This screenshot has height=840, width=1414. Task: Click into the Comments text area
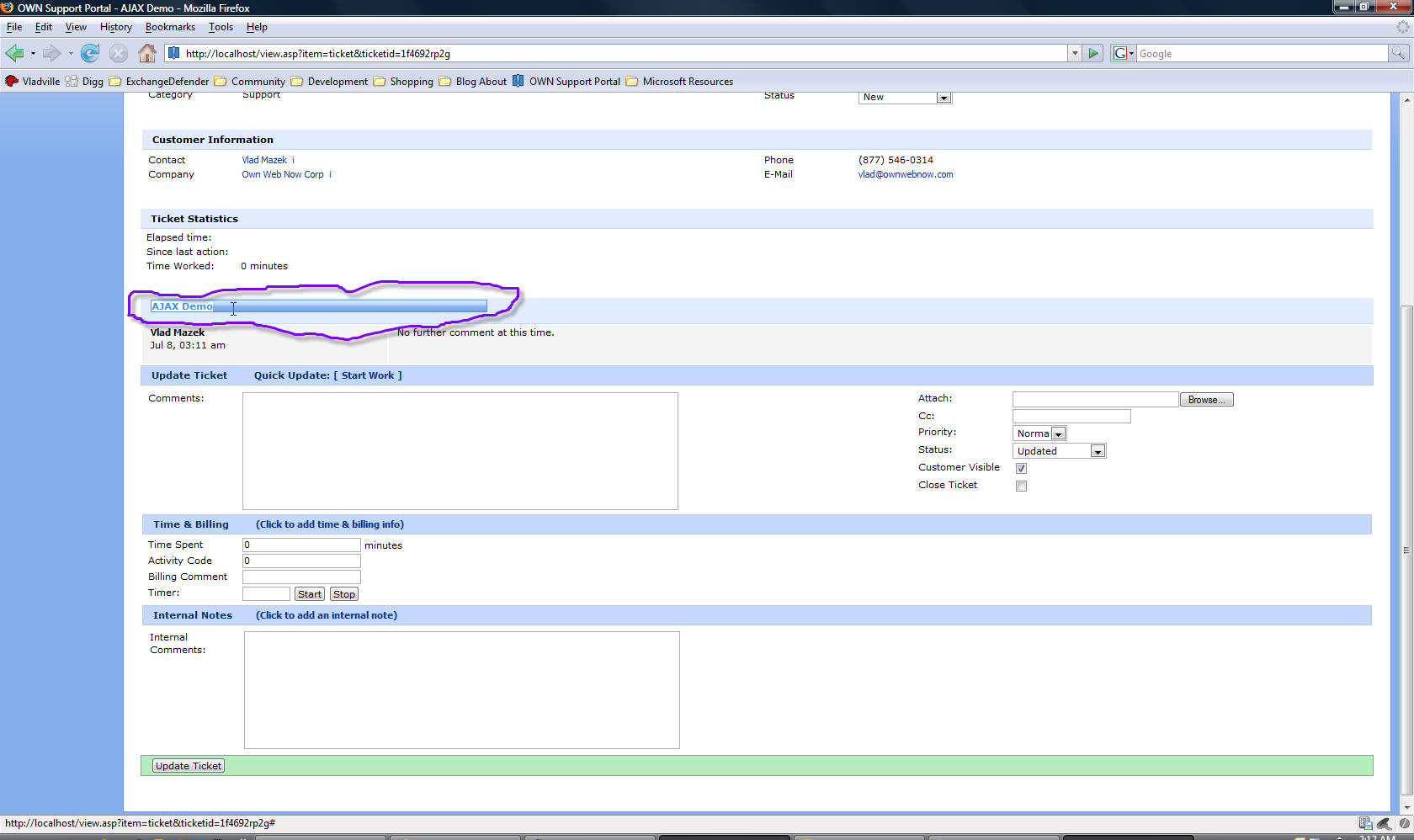(460, 450)
